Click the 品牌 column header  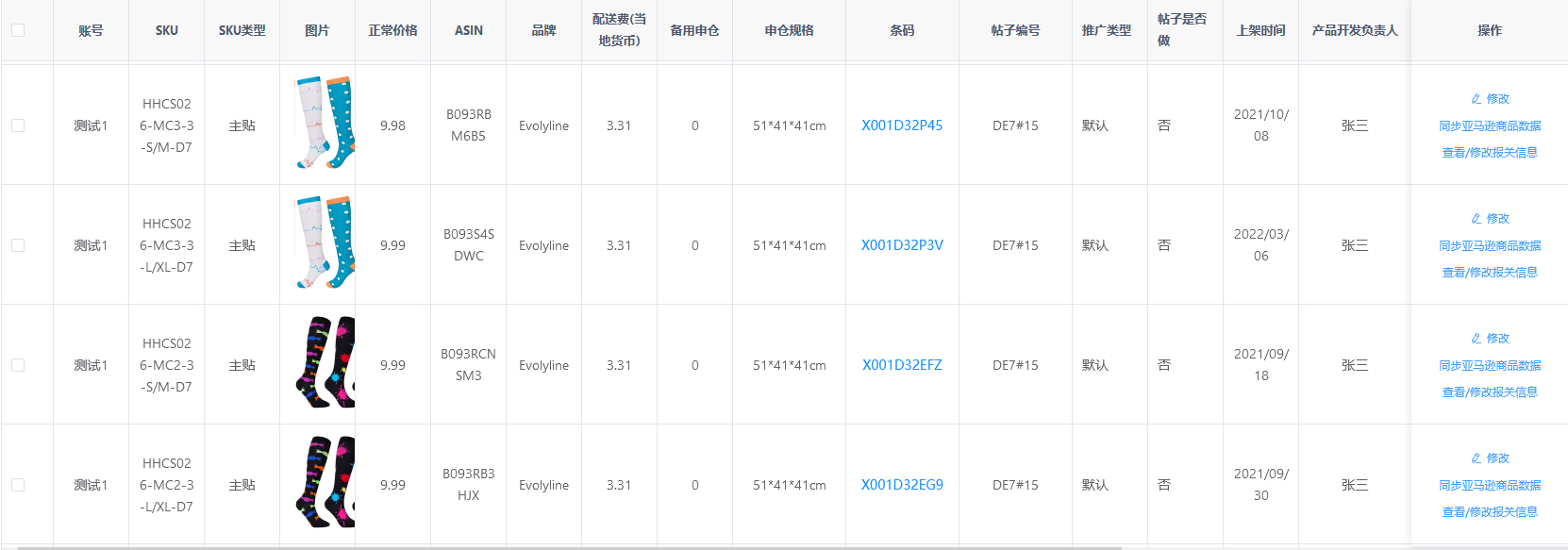click(x=543, y=31)
